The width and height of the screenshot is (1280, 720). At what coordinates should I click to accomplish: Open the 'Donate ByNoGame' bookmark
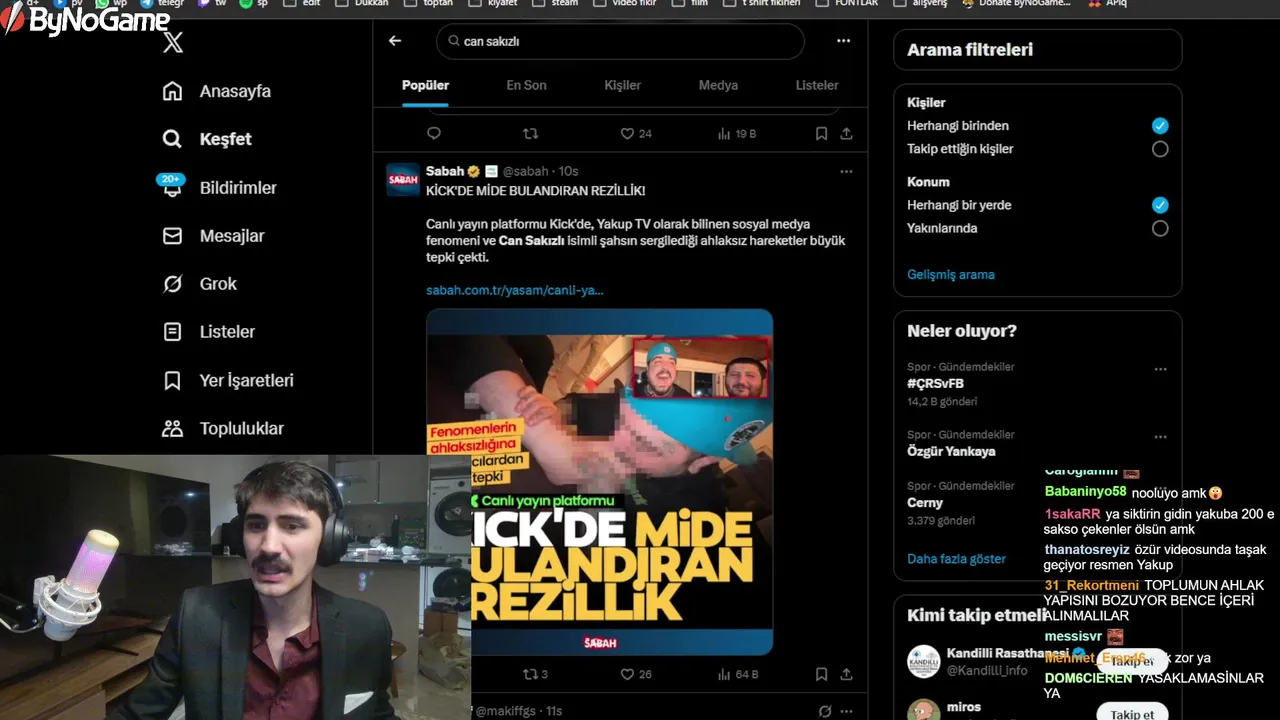[1016, 4]
